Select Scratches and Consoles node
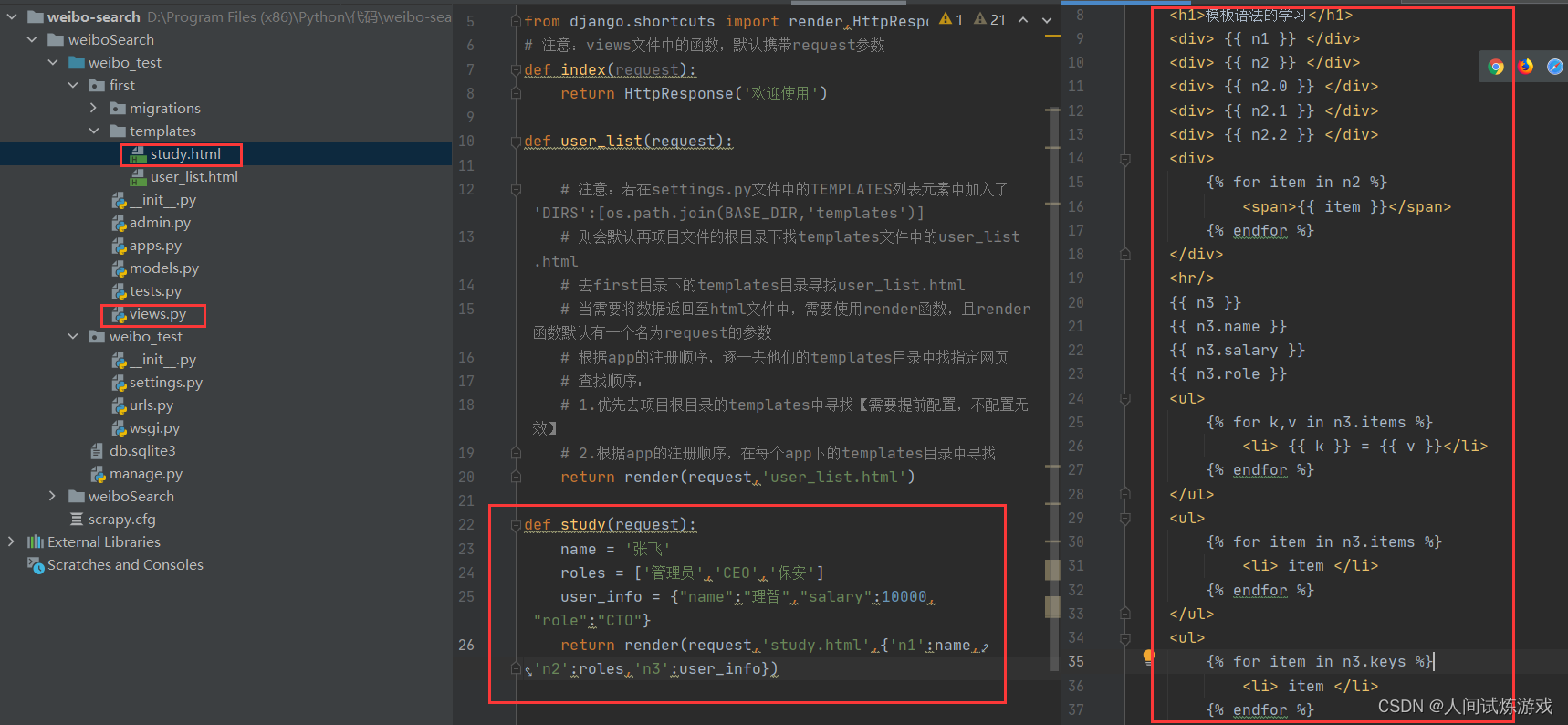Screen dimensions: 1568x725 (x=125, y=565)
